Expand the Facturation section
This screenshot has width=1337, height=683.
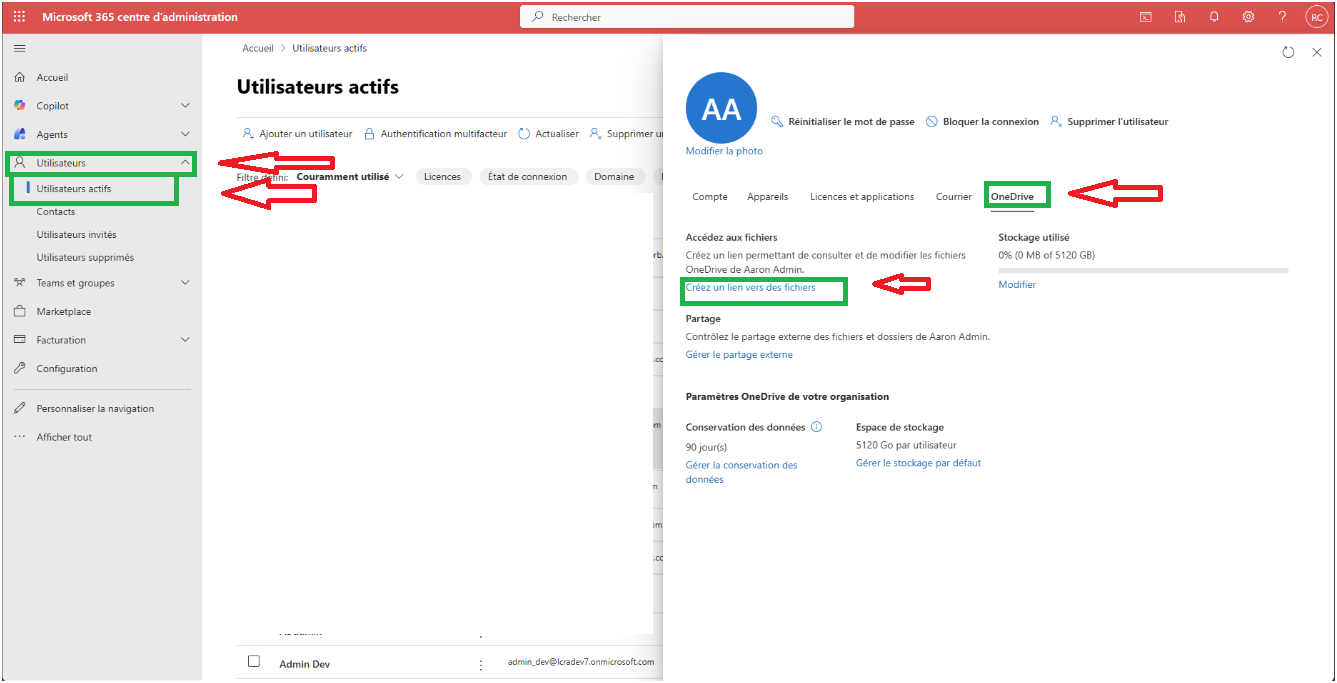click(185, 340)
